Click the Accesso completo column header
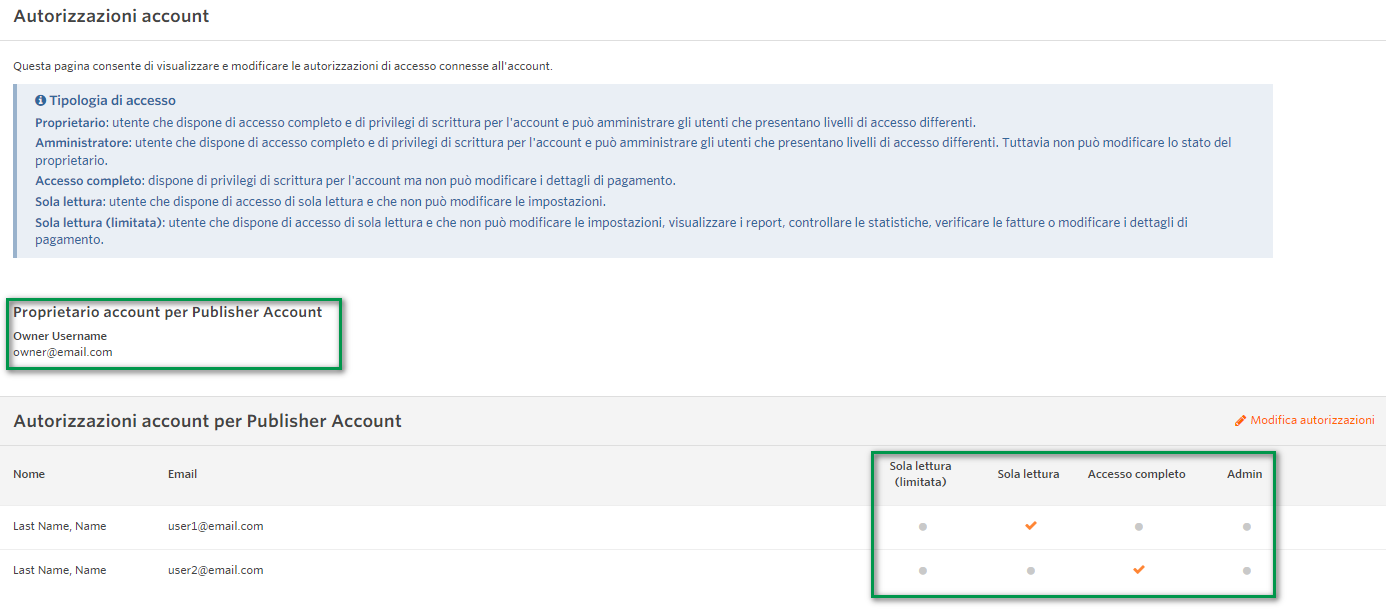The height and width of the screenshot is (616, 1386). point(1136,474)
